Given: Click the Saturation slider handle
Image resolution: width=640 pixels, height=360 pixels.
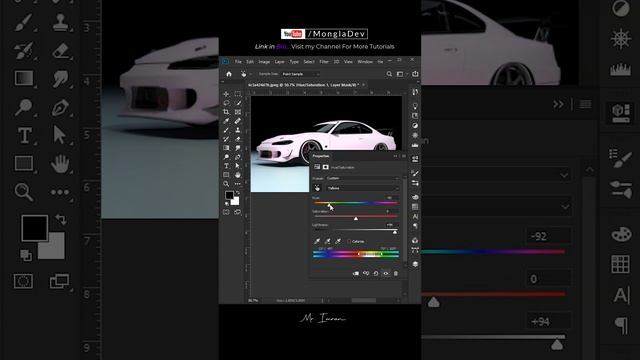Looking at the screenshot, I should coord(356,219).
